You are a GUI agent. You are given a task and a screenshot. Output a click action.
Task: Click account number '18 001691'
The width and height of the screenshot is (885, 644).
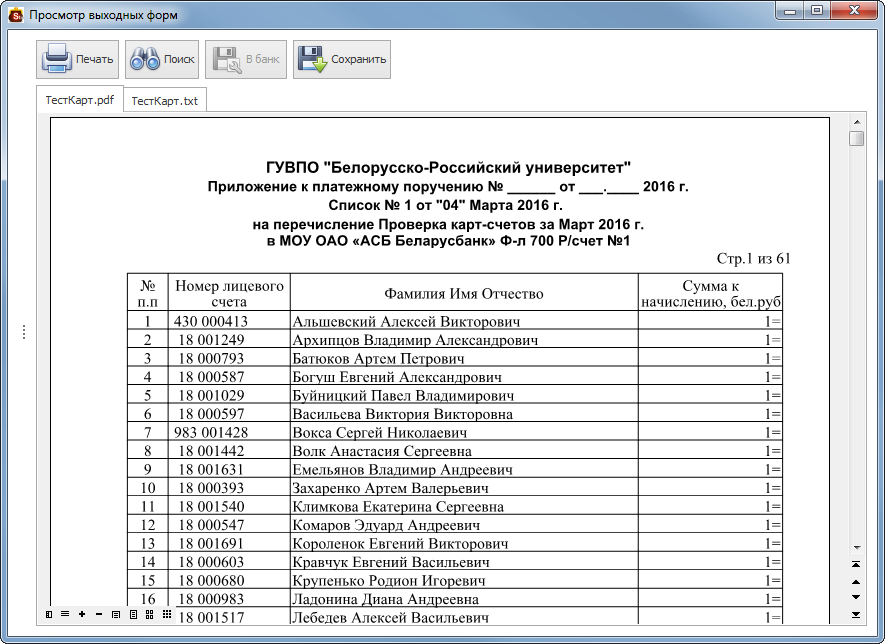point(211,544)
